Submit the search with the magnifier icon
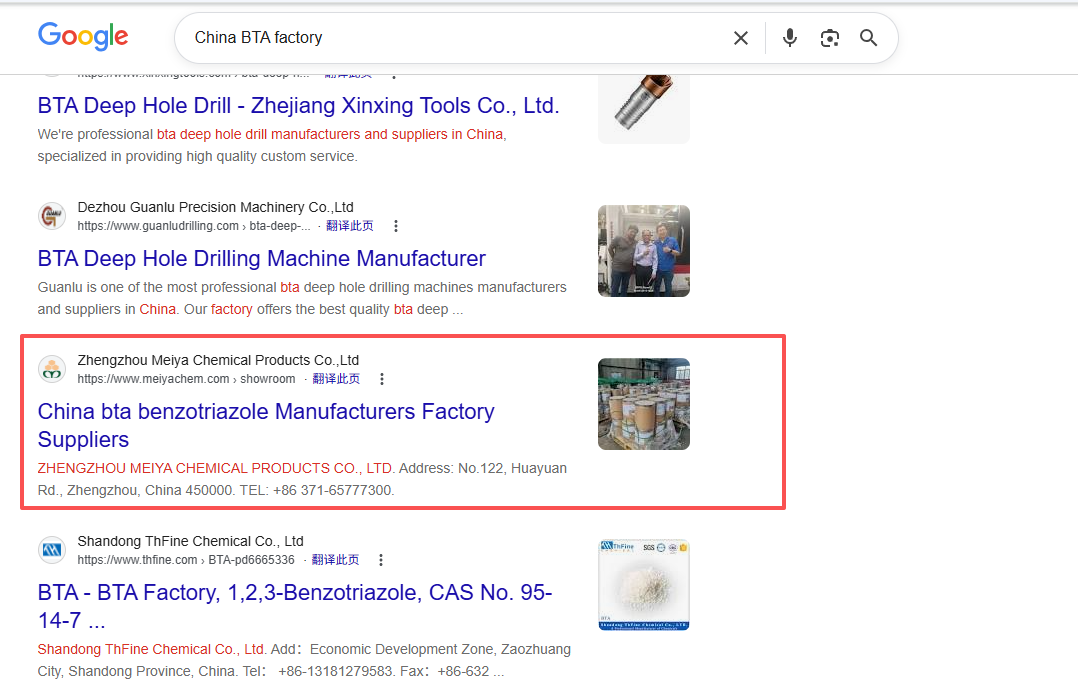1078x698 pixels. click(x=868, y=38)
